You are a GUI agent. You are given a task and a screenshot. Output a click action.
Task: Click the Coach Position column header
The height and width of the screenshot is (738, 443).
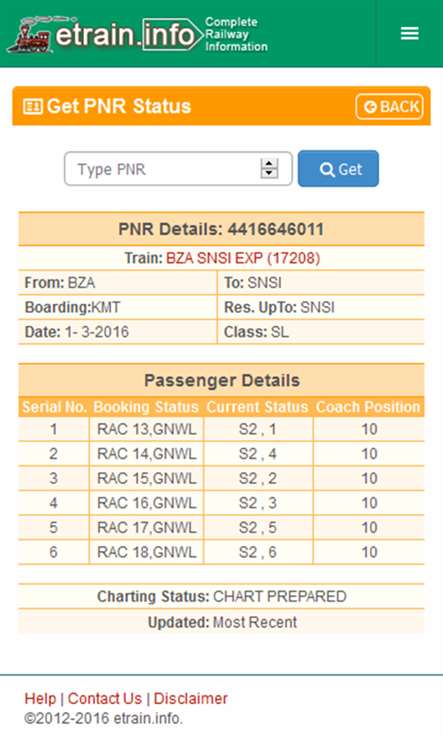tap(368, 407)
